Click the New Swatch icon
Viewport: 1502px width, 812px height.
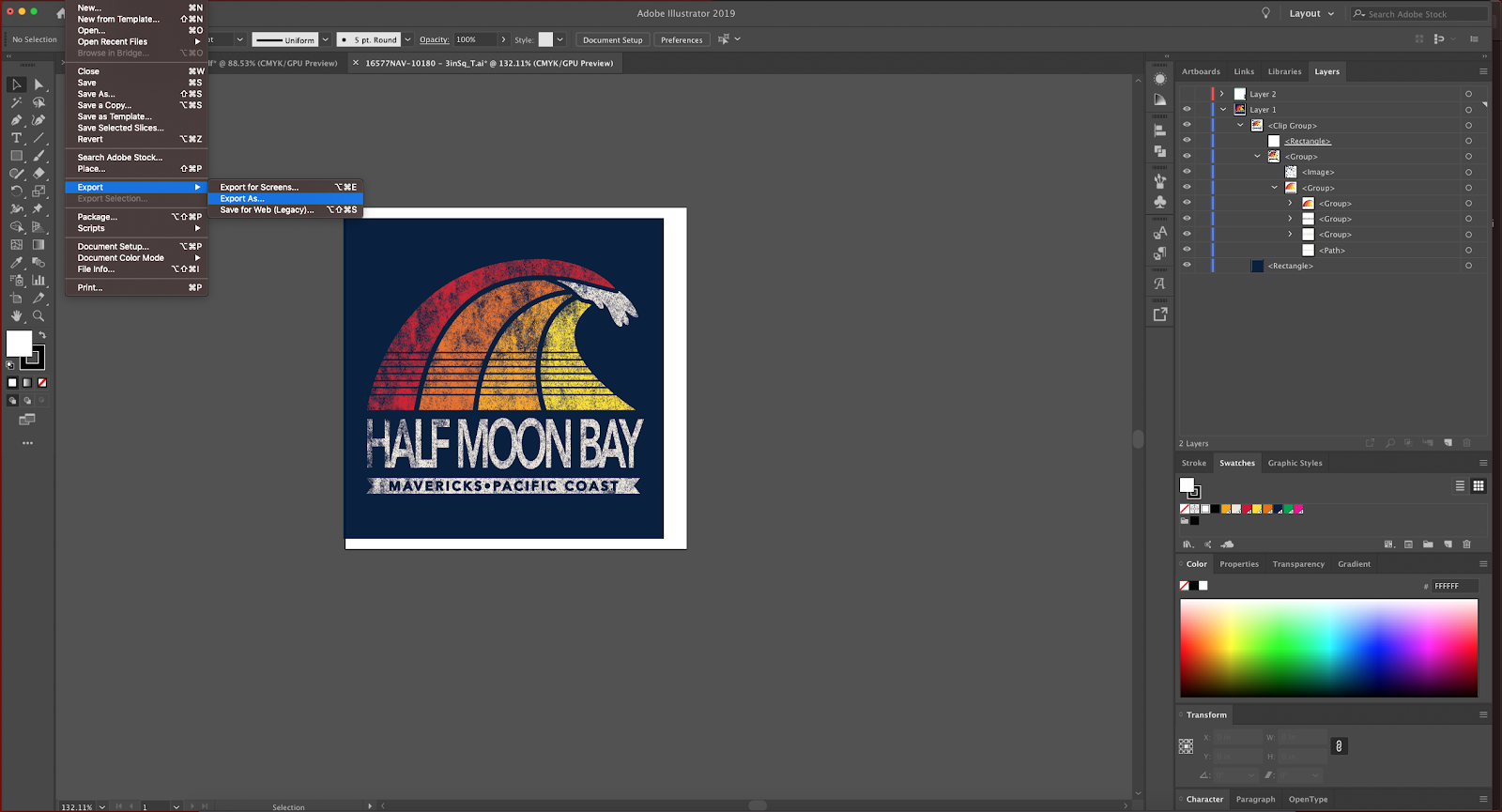click(x=1448, y=544)
